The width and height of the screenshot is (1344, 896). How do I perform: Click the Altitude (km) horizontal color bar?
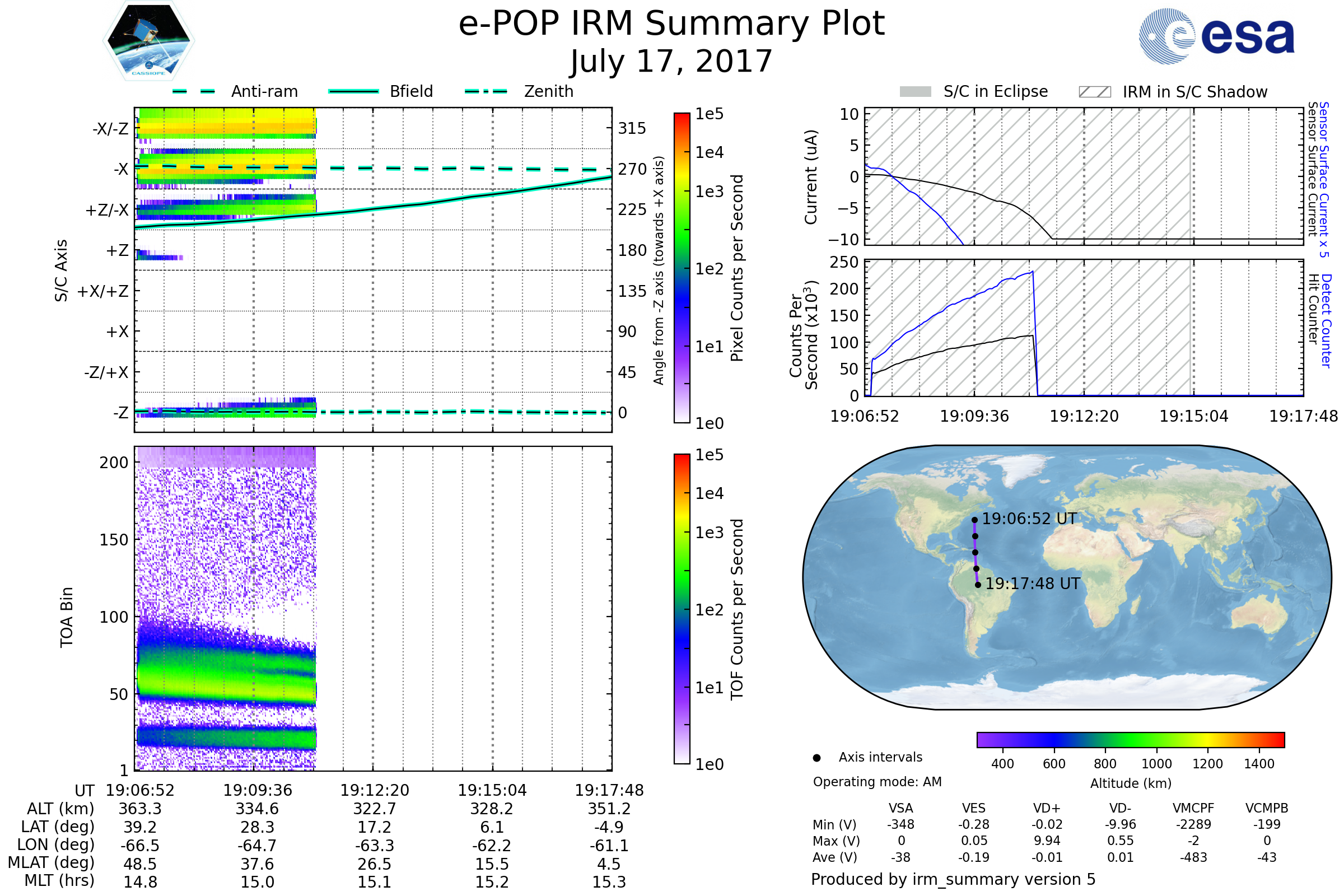click(1130, 740)
